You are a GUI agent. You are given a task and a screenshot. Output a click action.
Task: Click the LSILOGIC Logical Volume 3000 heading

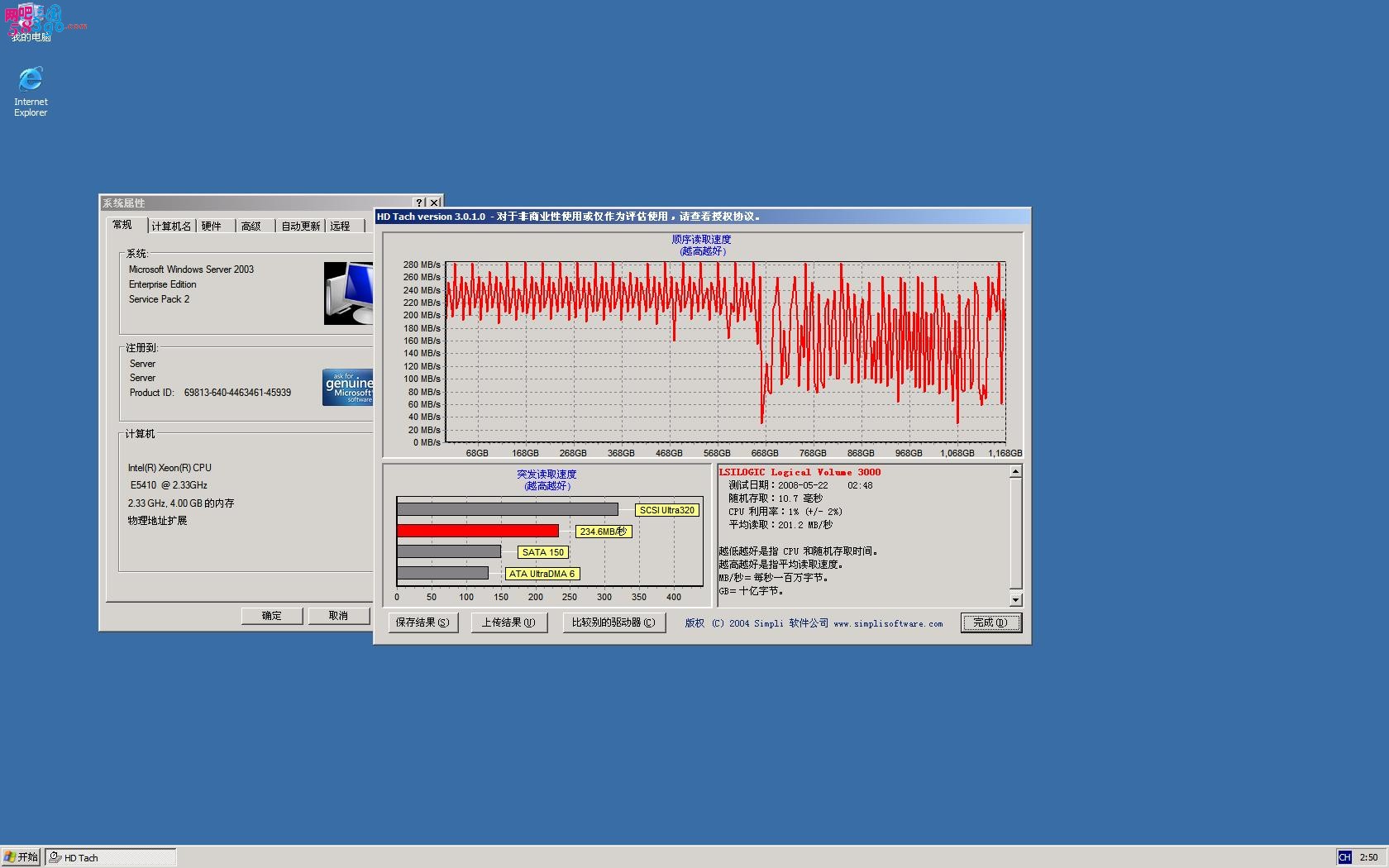[x=800, y=472]
